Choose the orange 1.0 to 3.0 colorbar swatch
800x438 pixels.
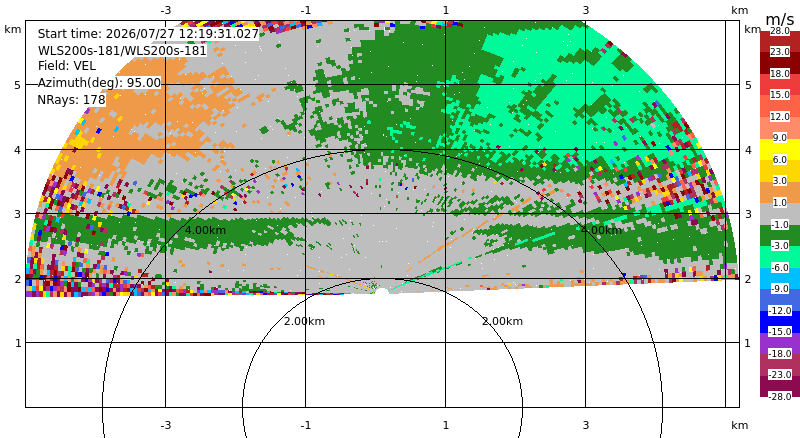click(x=780, y=192)
